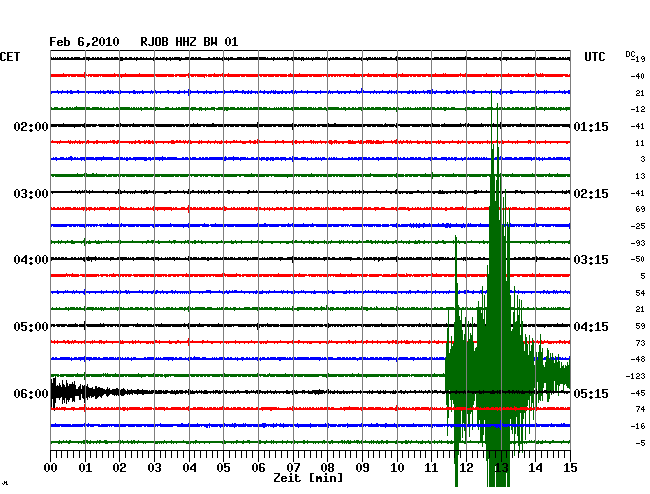Select the 'CET' time zone label

tap(10, 57)
